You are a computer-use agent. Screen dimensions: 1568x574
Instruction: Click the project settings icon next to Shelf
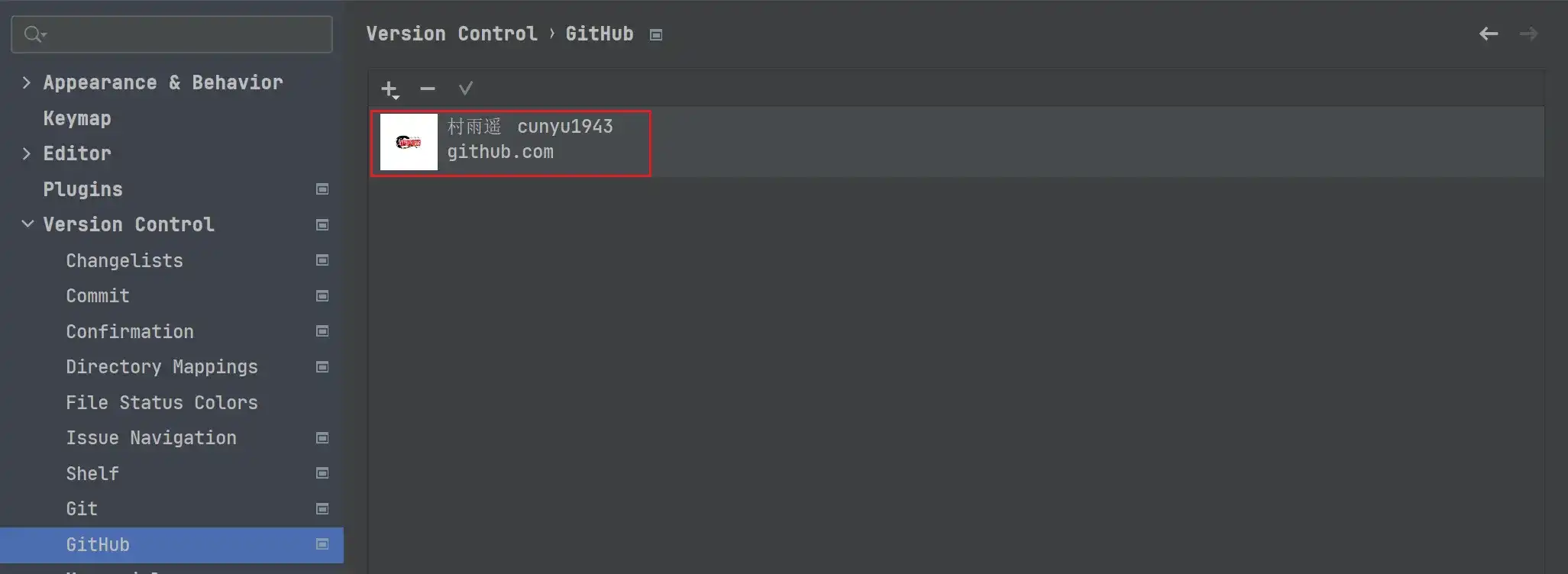point(322,473)
